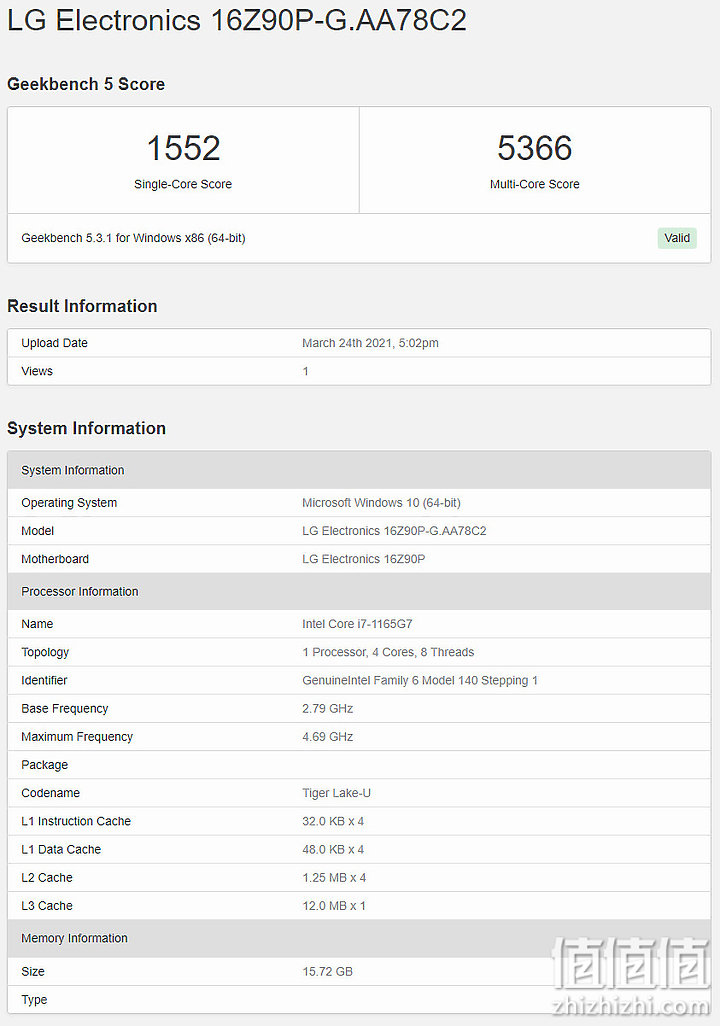Click the Memory Information table header
Image resolution: width=720 pixels, height=1026 pixels.
pyautogui.click(x=359, y=938)
